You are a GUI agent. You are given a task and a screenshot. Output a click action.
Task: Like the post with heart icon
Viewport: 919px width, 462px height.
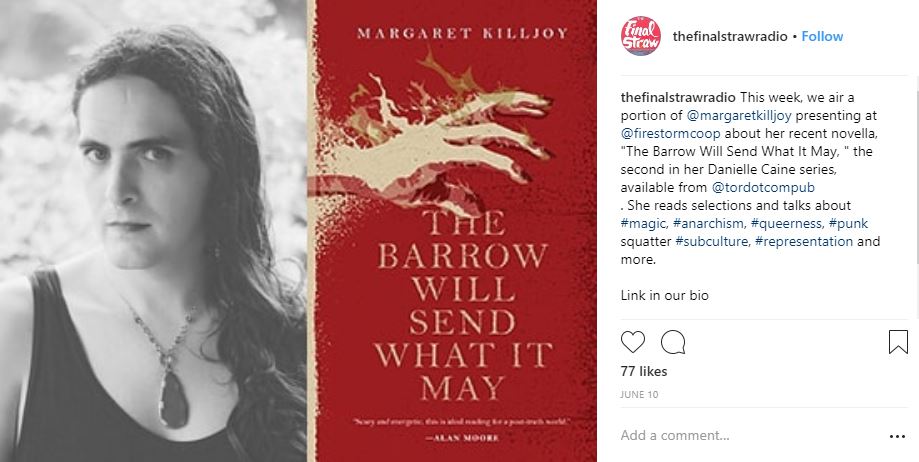(x=632, y=342)
